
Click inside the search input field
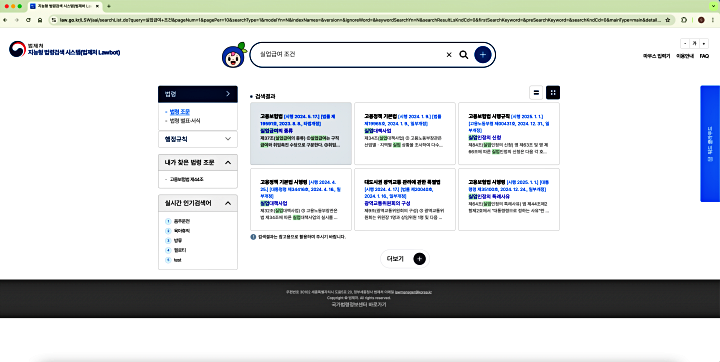point(349,55)
